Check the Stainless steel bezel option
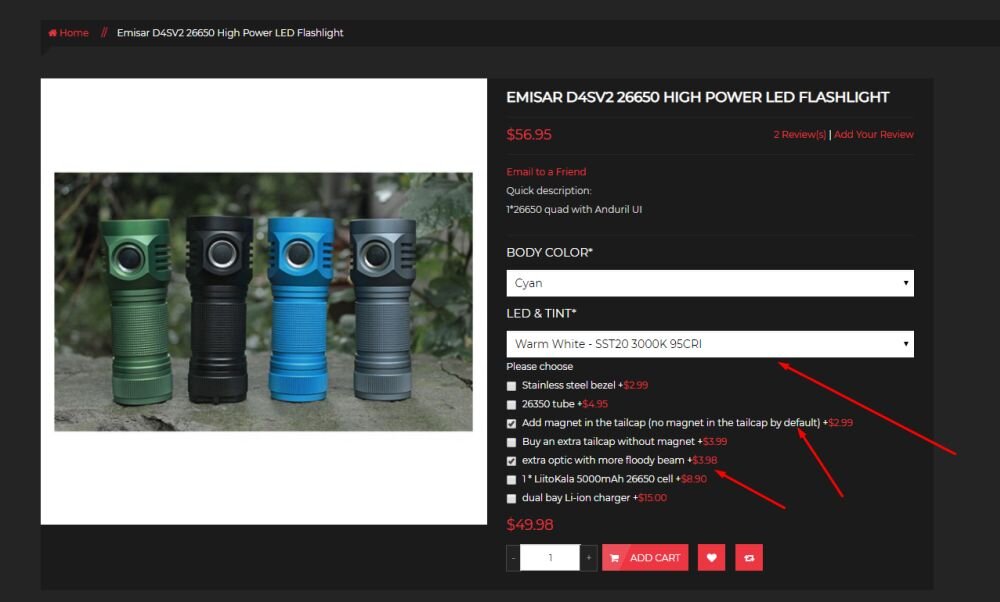Screen dimensions: 1000x602 (511, 386)
